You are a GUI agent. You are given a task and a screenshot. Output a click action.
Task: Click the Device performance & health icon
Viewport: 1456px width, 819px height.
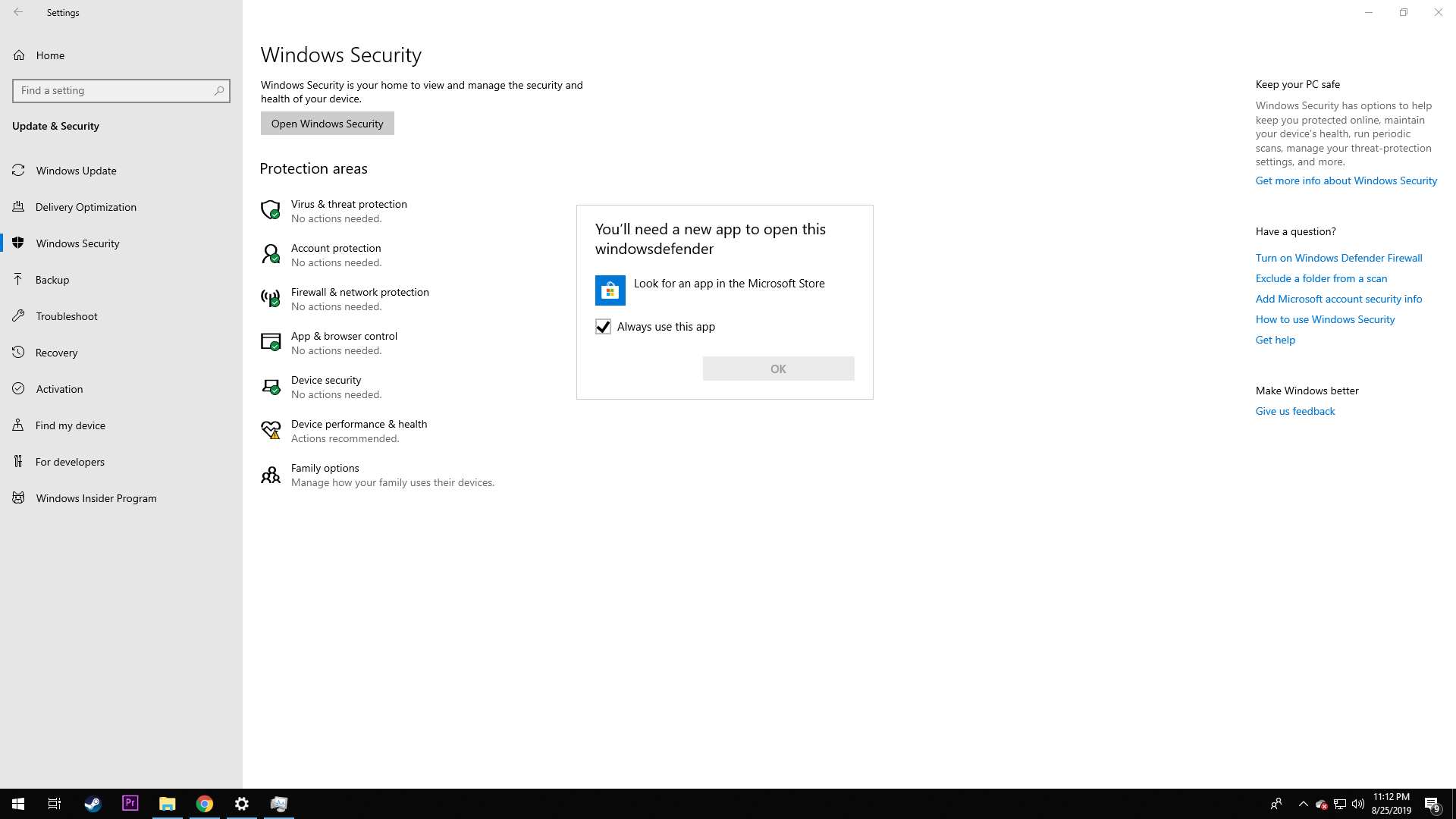click(270, 430)
